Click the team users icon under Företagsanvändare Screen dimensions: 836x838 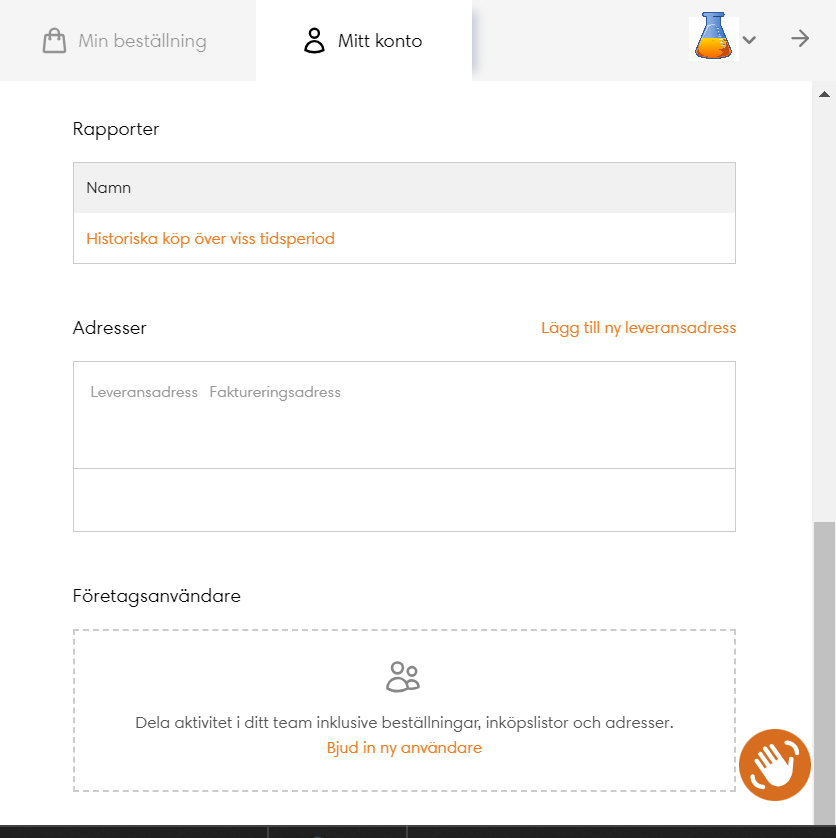pos(403,677)
